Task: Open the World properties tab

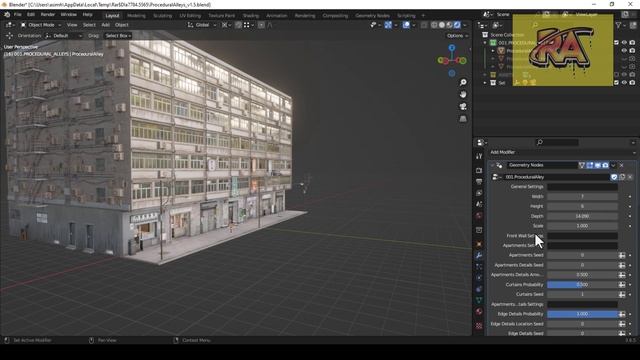Action: click(479, 216)
